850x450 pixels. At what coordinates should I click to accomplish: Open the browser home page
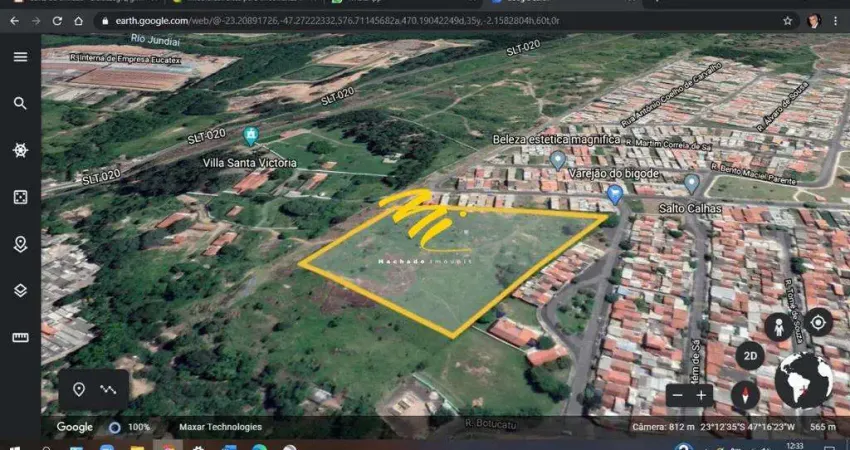[79, 21]
